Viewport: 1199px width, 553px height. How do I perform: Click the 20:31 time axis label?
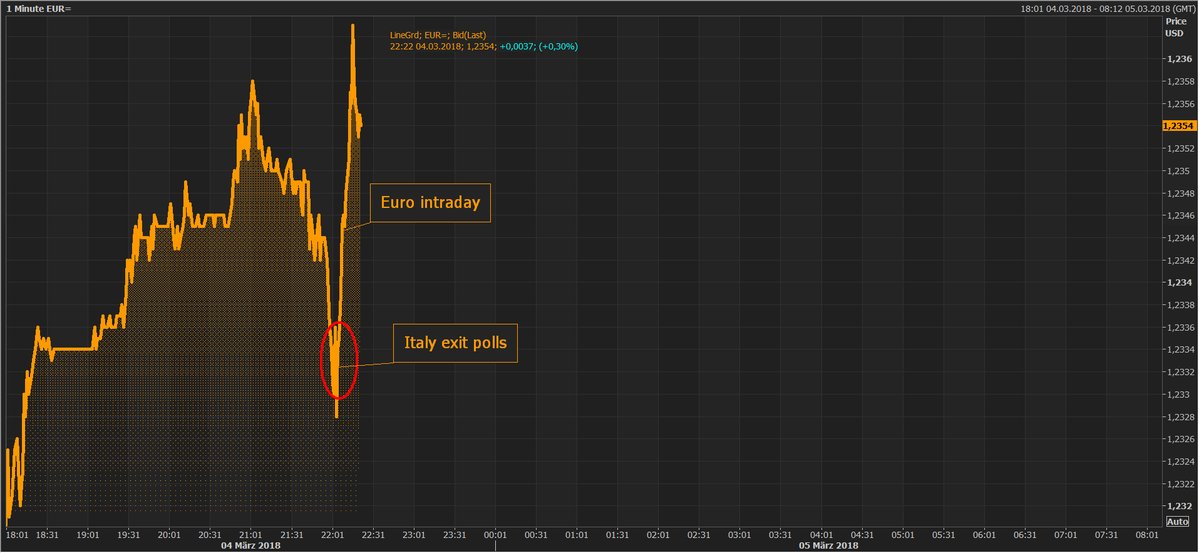tap(210, 536)
